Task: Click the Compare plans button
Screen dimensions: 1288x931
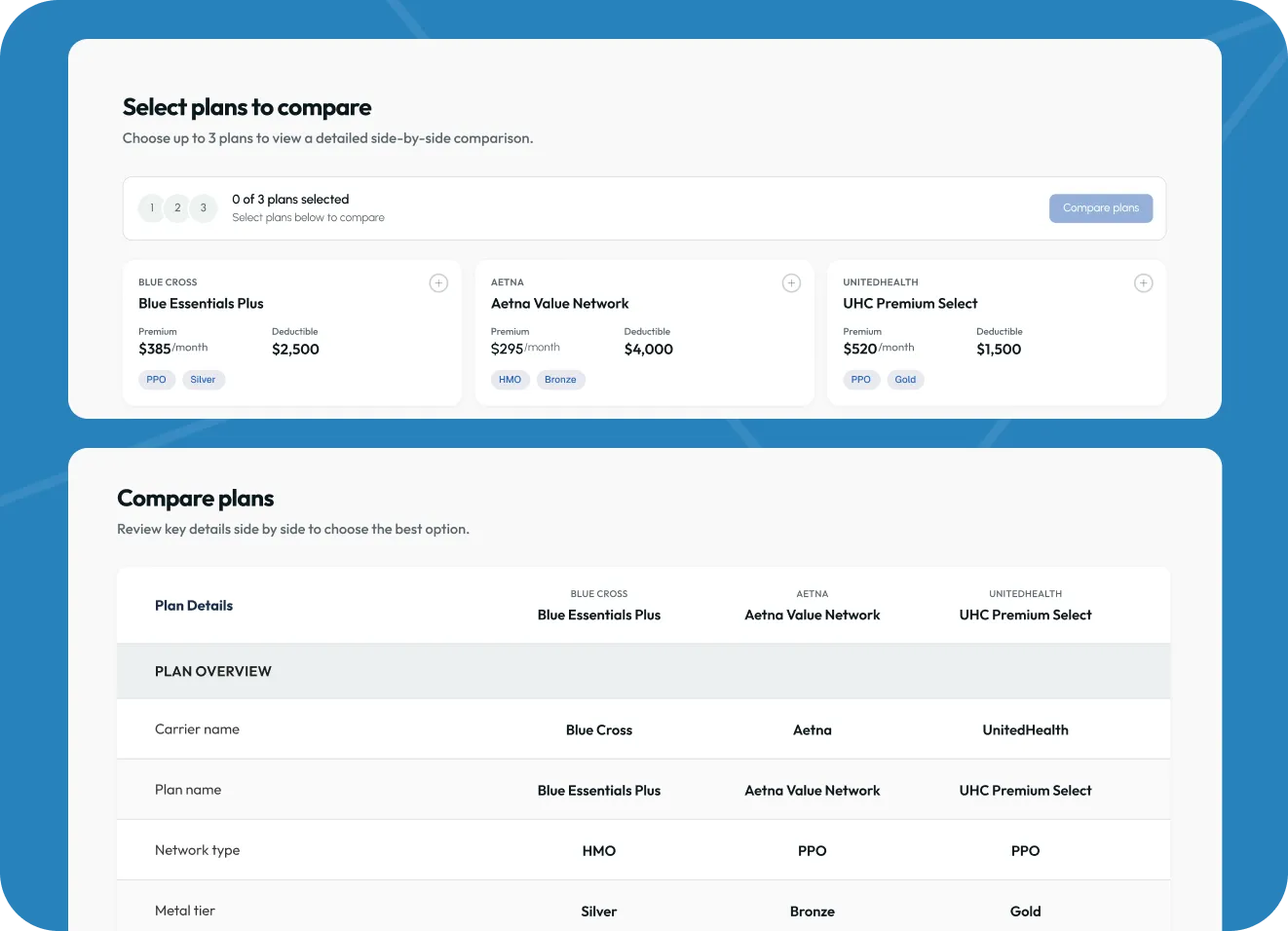Action: pos(1101,208)
